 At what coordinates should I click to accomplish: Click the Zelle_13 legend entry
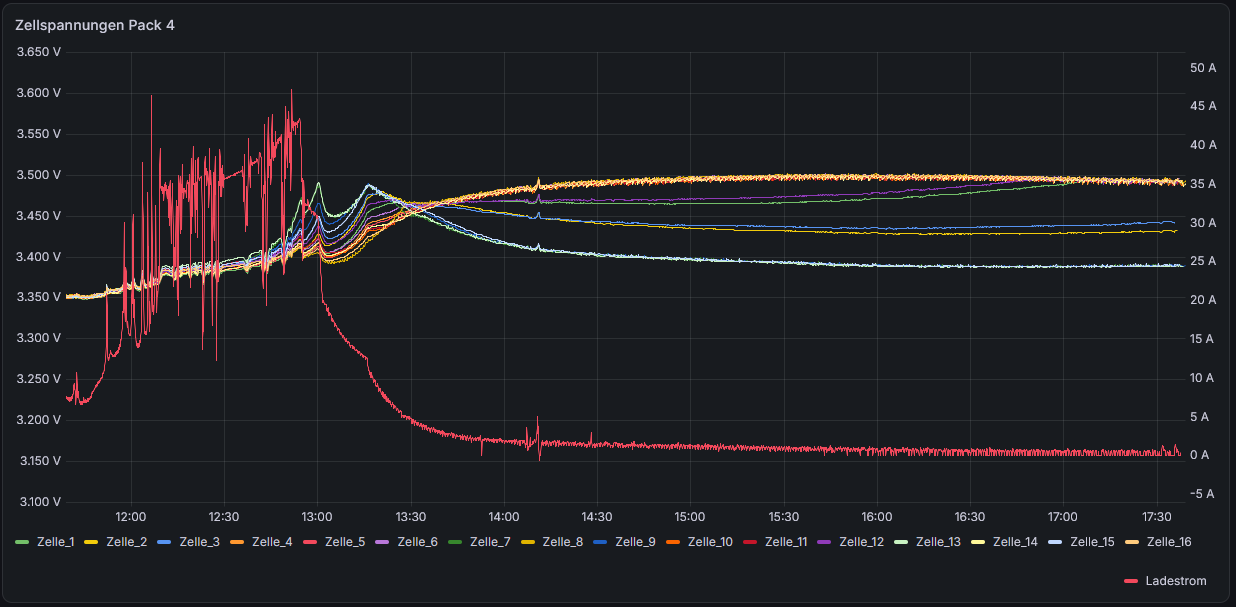click(x=939, y=542)
